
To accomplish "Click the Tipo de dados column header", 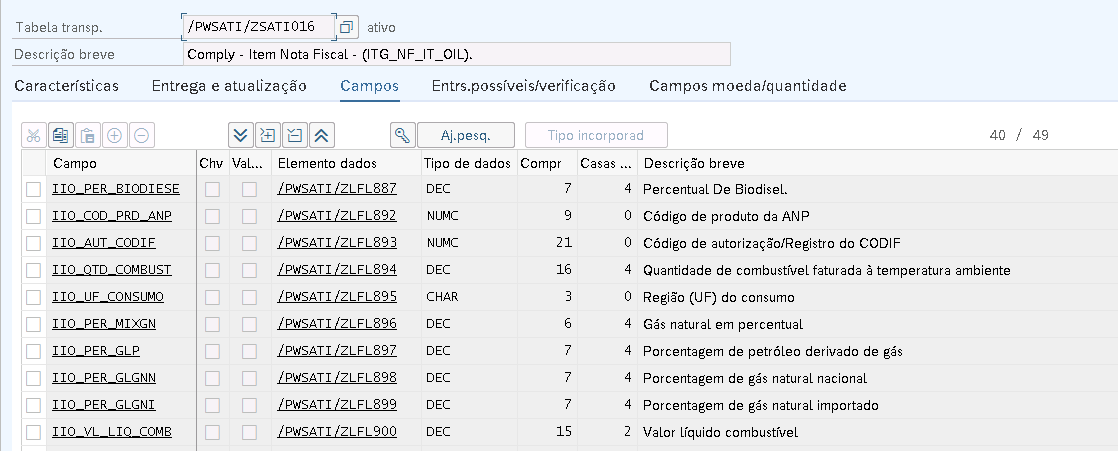I will click(467, 163).
